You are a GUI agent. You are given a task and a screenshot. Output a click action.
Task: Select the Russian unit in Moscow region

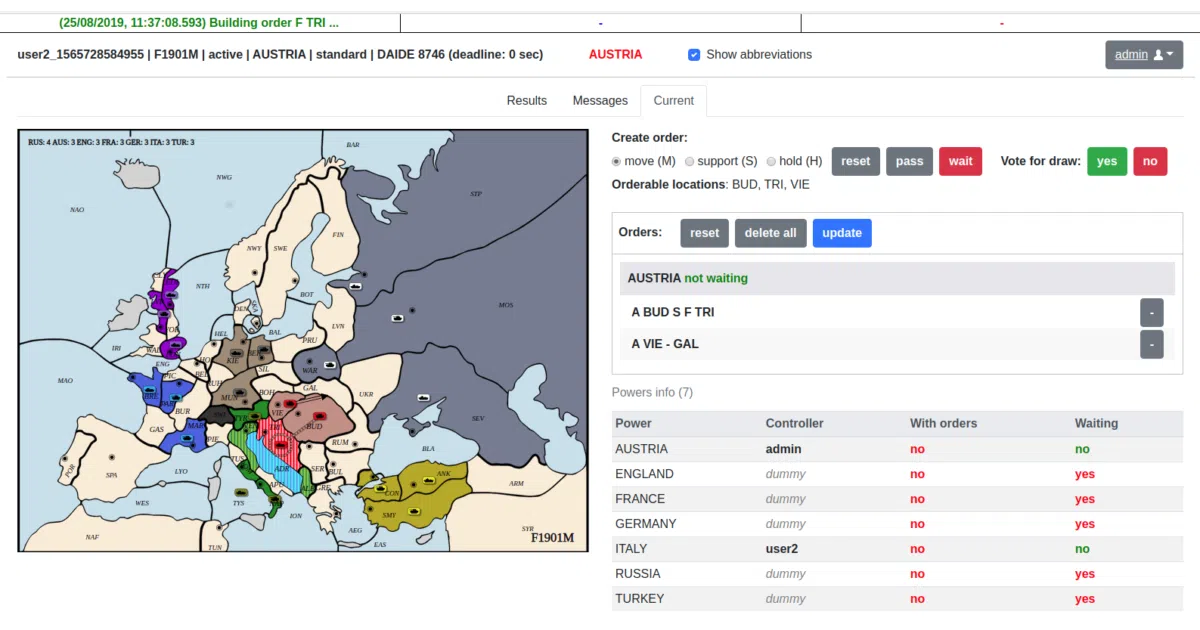[398, 319]
